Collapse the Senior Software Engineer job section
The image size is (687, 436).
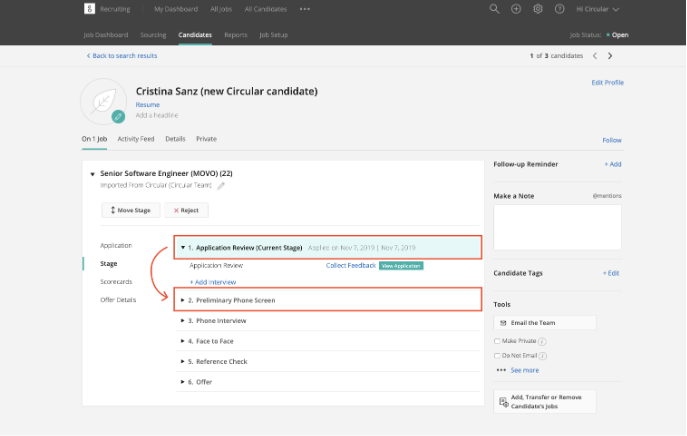[92, 174]
